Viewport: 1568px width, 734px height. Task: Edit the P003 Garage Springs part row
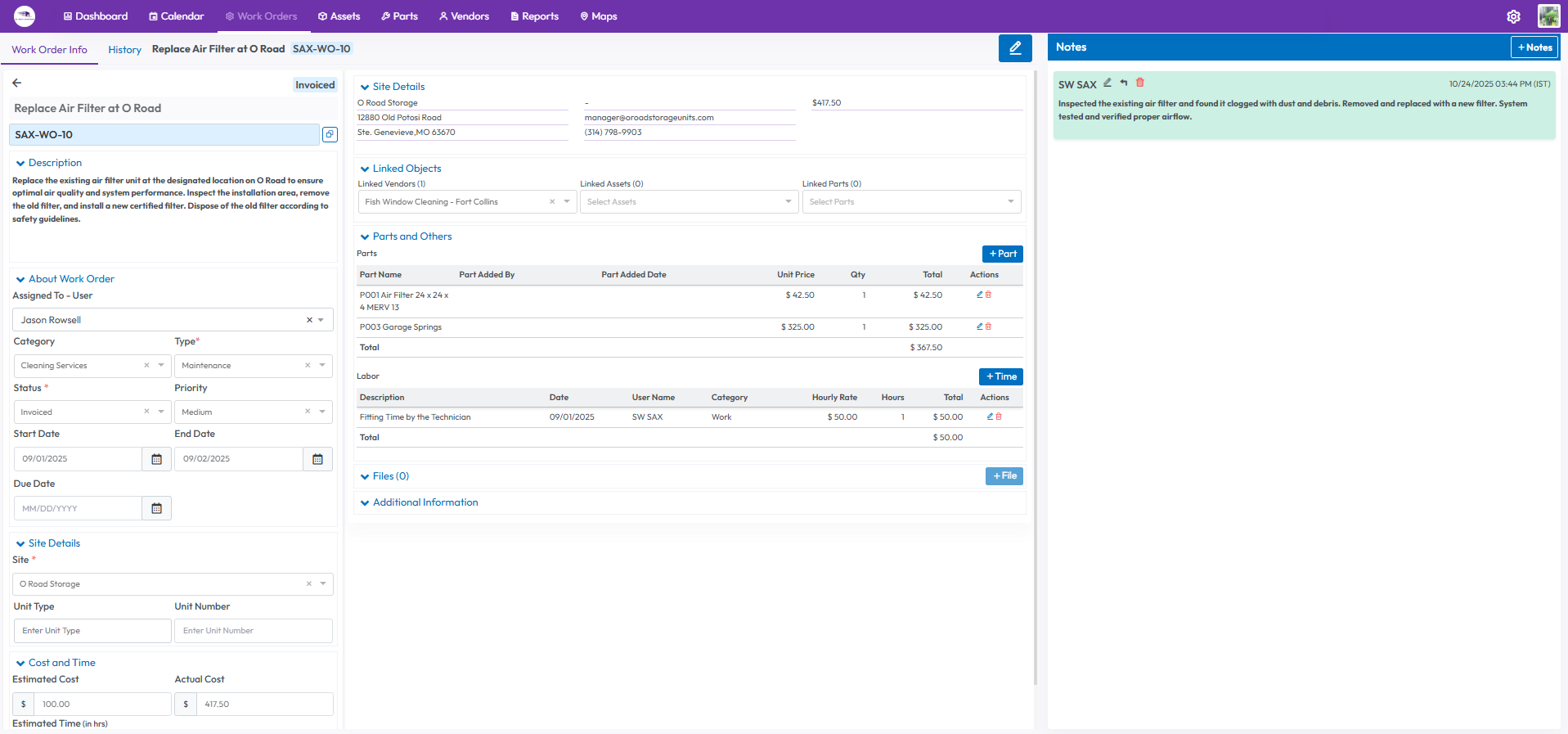979,326
